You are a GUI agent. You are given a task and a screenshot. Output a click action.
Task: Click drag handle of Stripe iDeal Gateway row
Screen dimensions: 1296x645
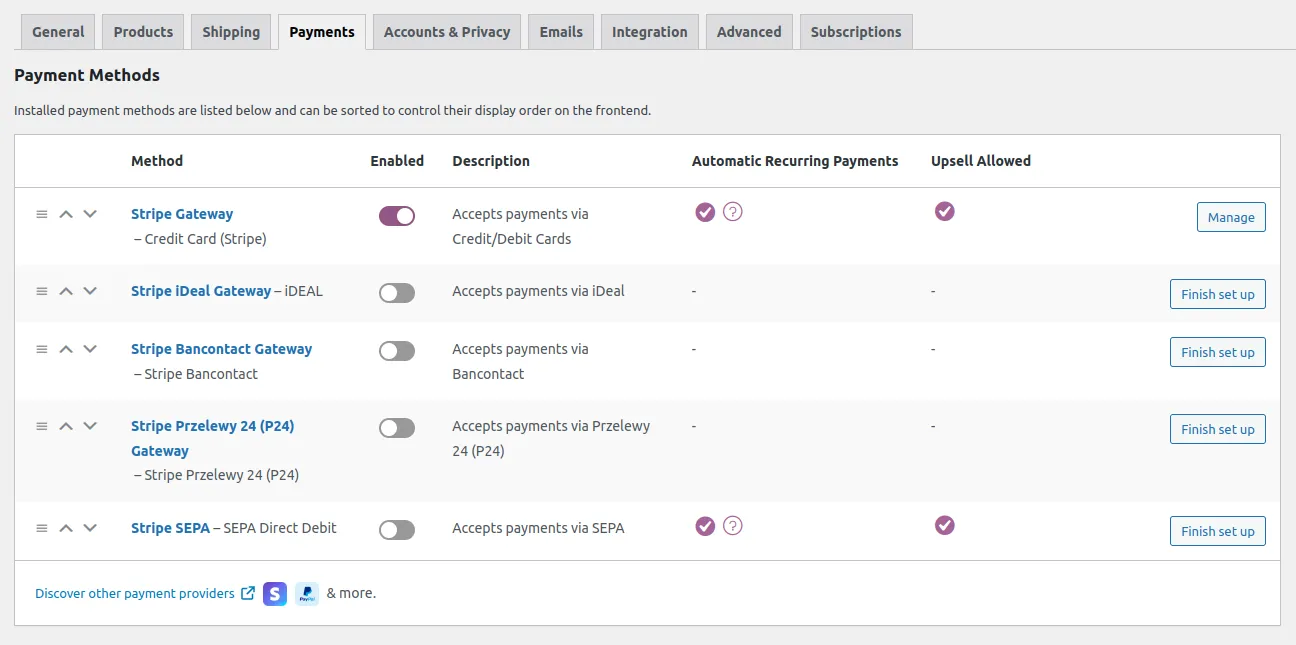click(x=42, y=291)
